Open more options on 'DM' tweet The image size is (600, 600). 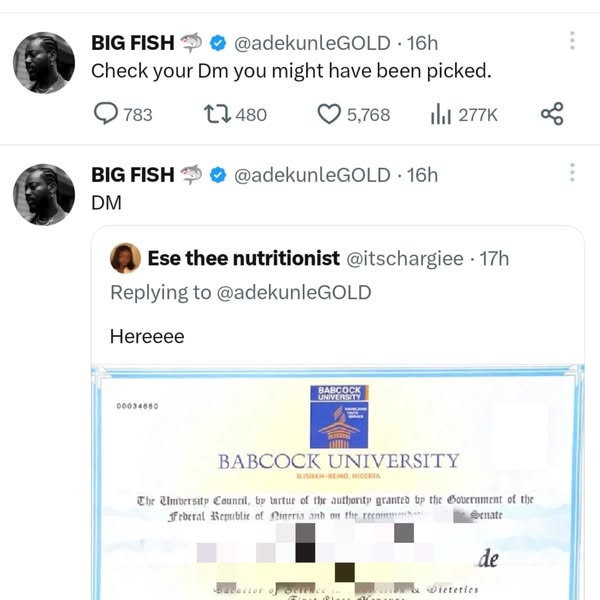point(572,173)
